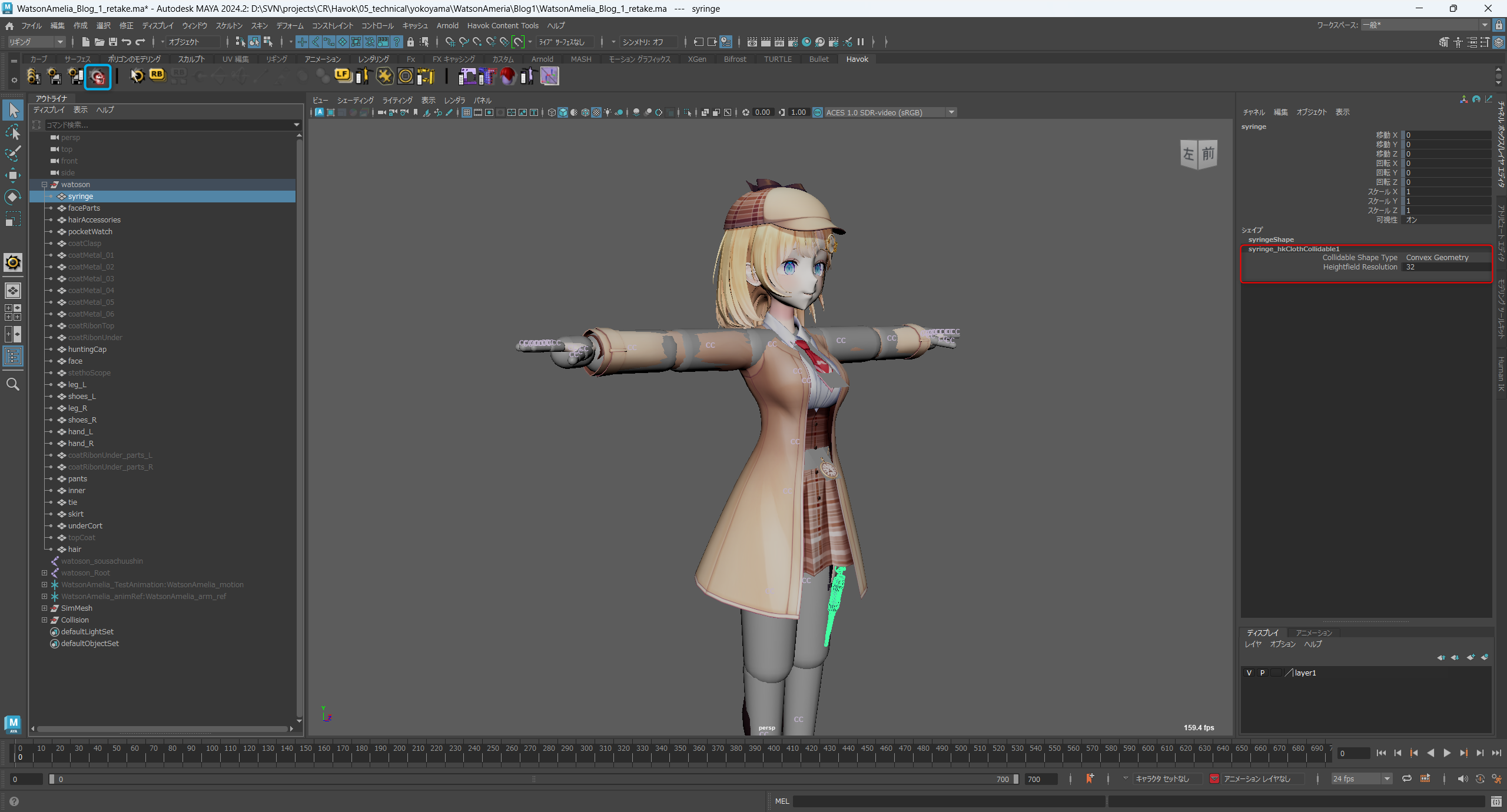Click the yellow LF shelf icon
Screen dimensions: 1507x812
click(x=343, y=75)
